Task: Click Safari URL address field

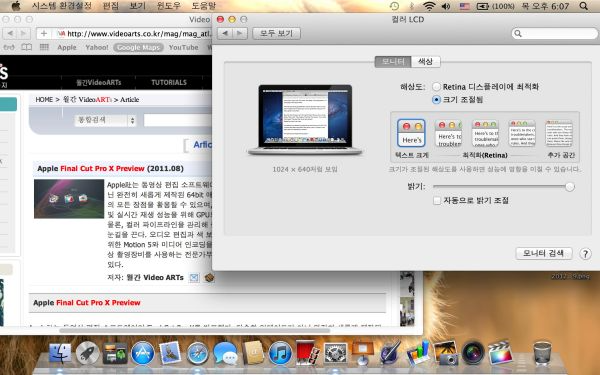Action: [x=132, y=34]
